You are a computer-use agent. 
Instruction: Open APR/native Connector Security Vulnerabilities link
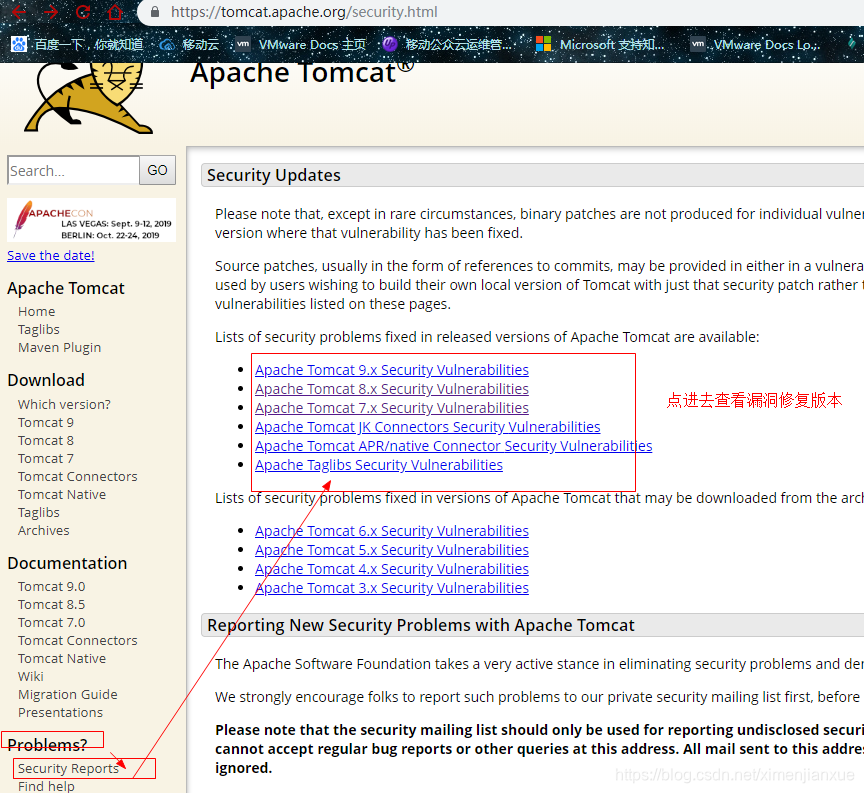click(453, 446)
